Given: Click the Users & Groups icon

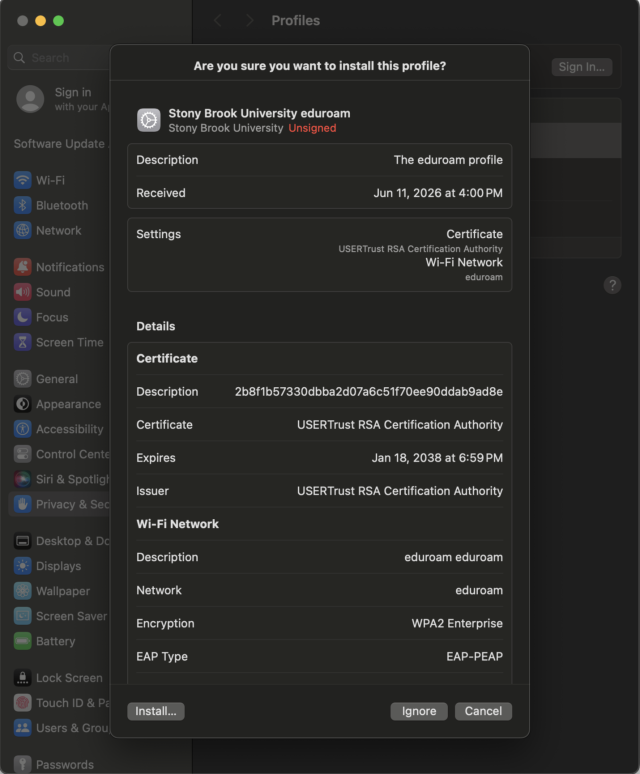Looking at the screenshot, I should pos(22,728).
